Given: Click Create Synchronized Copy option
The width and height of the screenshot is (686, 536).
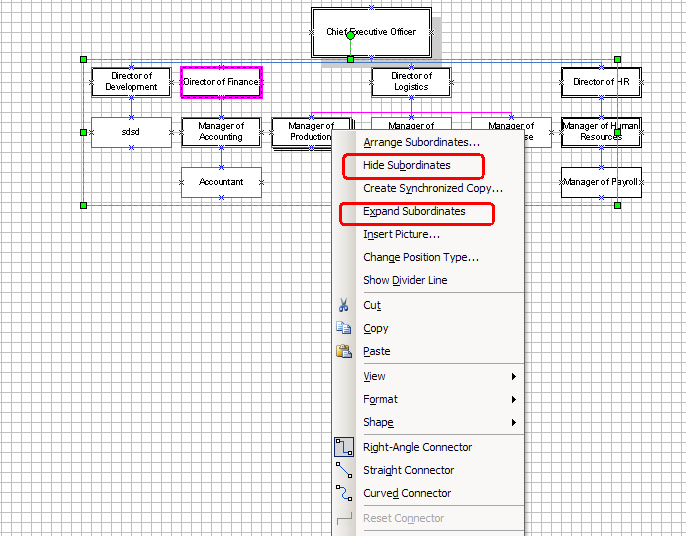Looking at the screenshot, I should click(432, 188).
